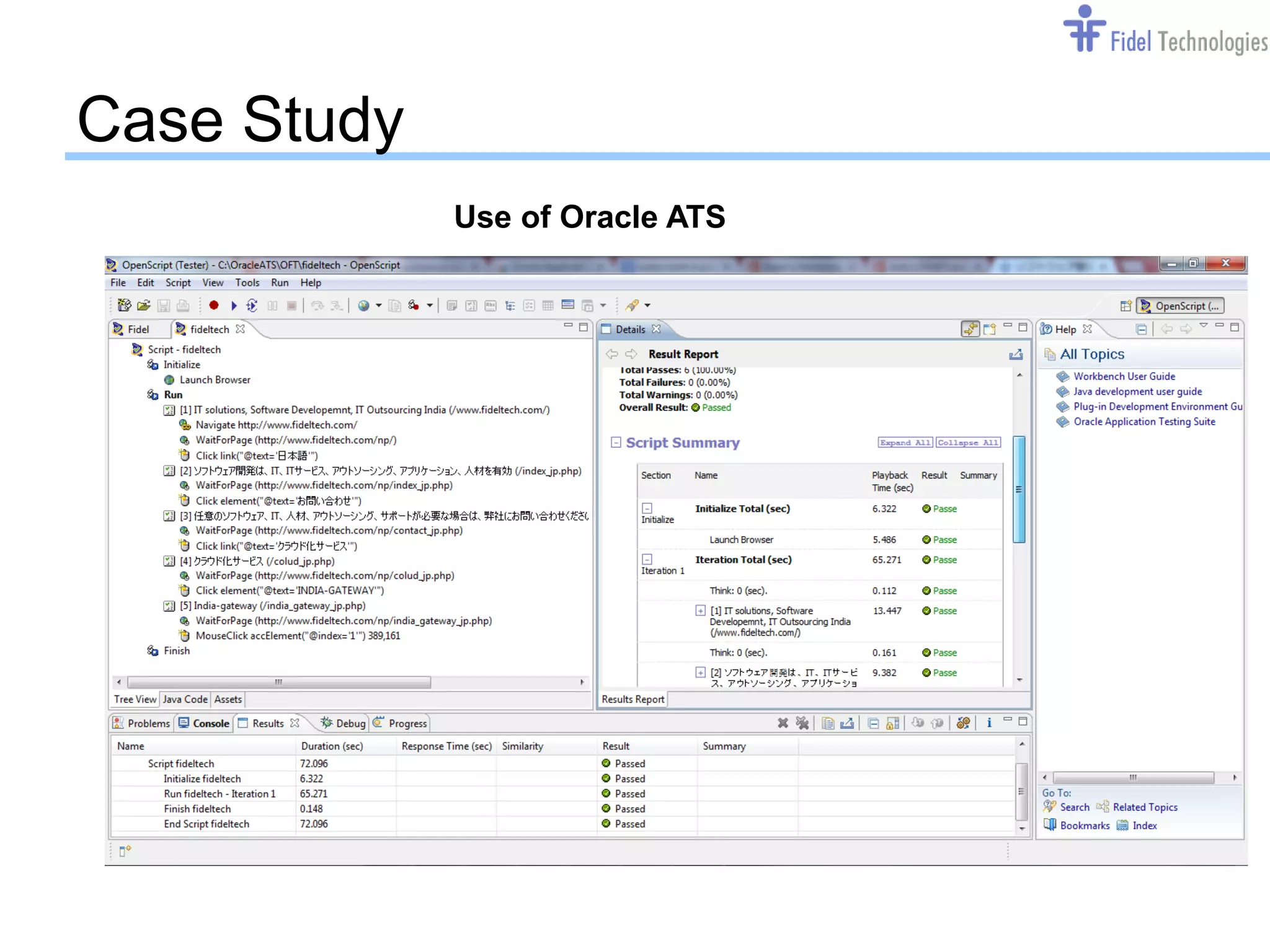This screenshot has width=1270, height=952.
Task: Open Java development user guide topic
Action: (1137, 392)
